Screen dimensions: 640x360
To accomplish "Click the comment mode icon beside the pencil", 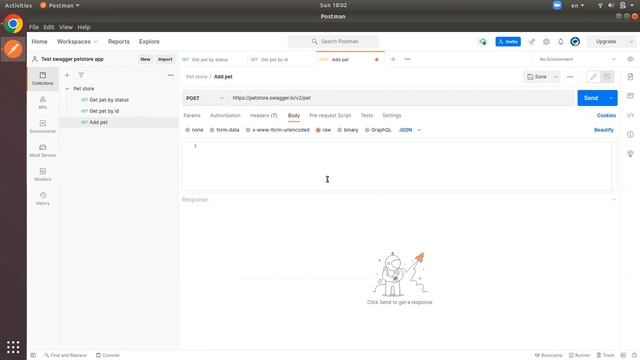I will (607, 77).
